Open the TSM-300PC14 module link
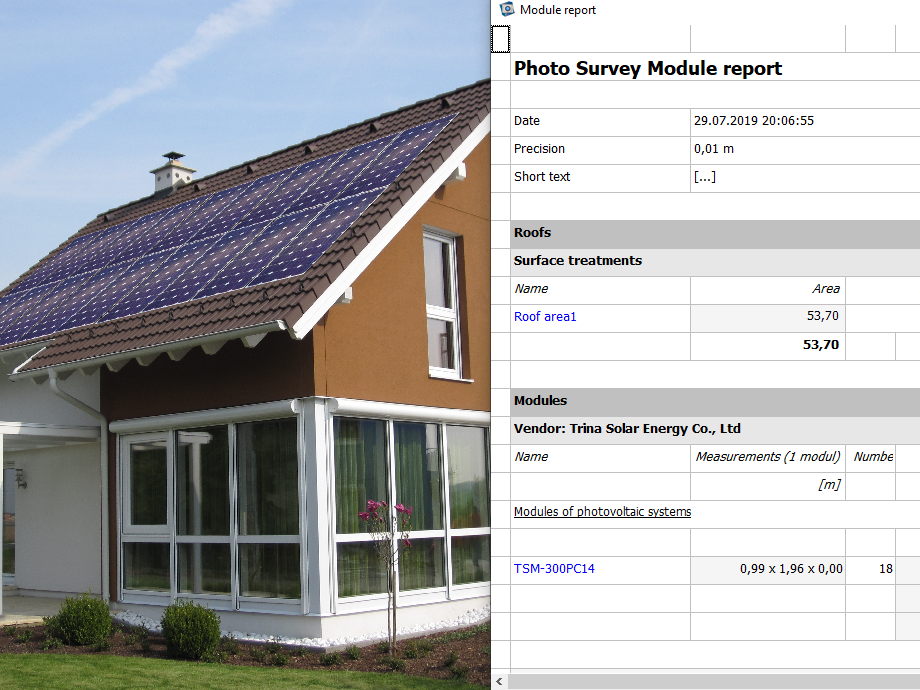Image resolution: width=920 pixels, height=690 pixels. coord(554,569)
